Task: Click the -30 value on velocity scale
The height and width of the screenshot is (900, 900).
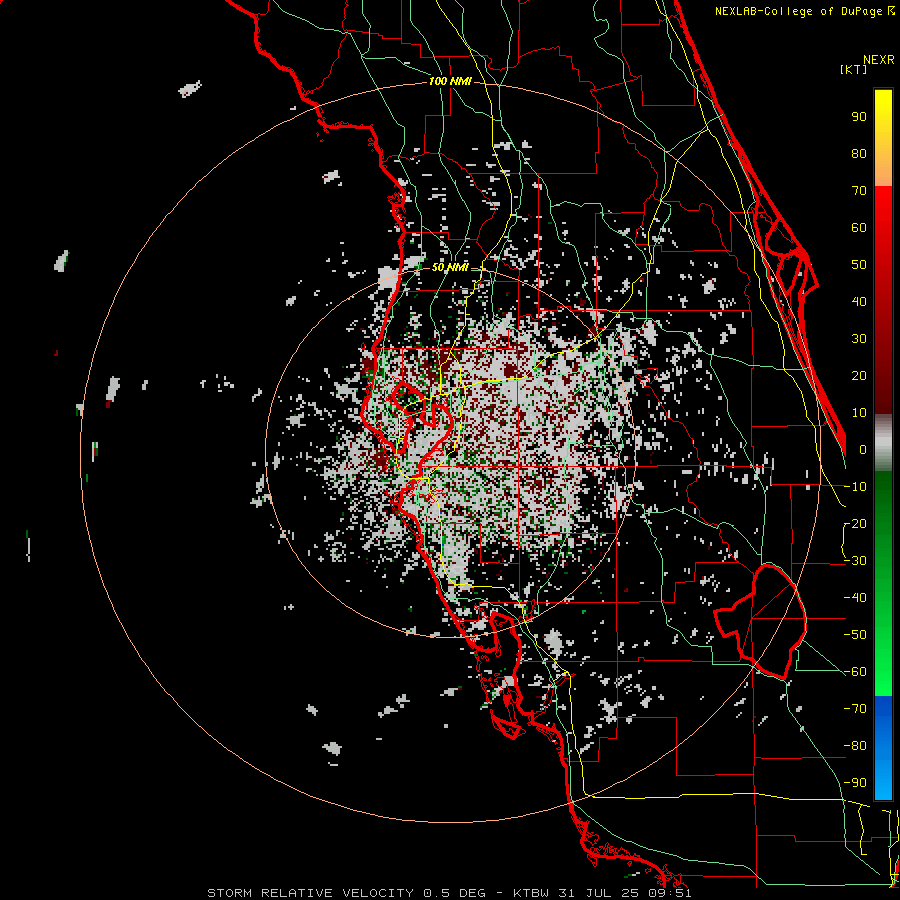Action: (855, 561)
